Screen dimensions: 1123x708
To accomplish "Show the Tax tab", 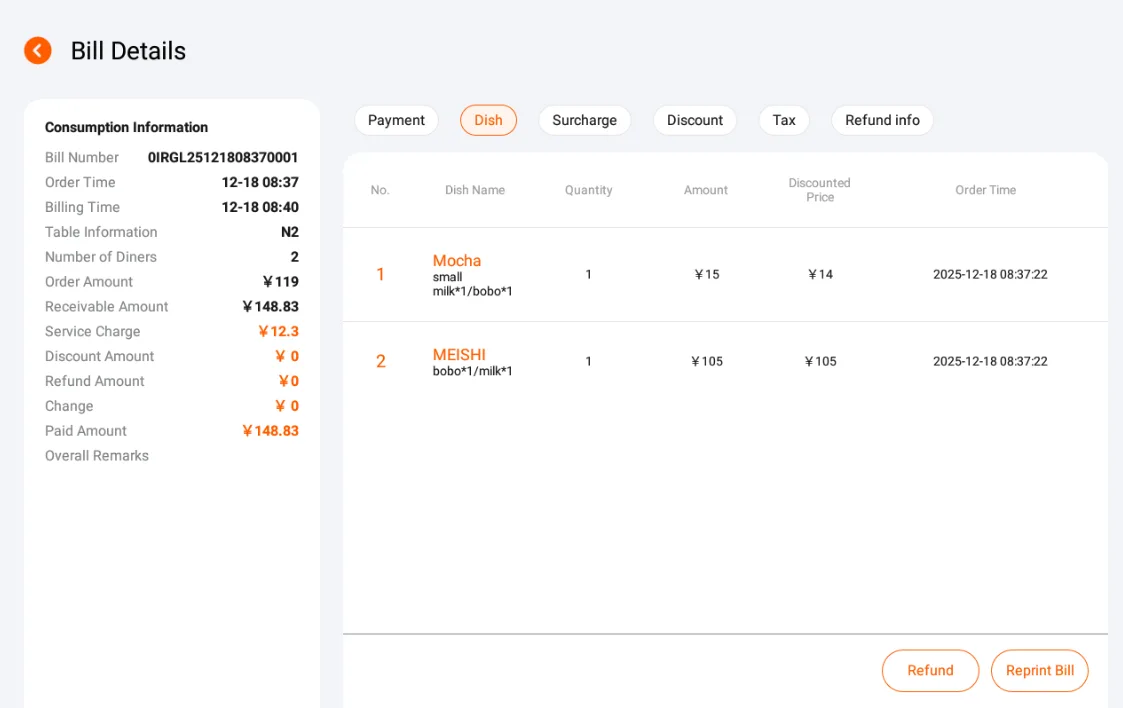I will click(784, 120).
